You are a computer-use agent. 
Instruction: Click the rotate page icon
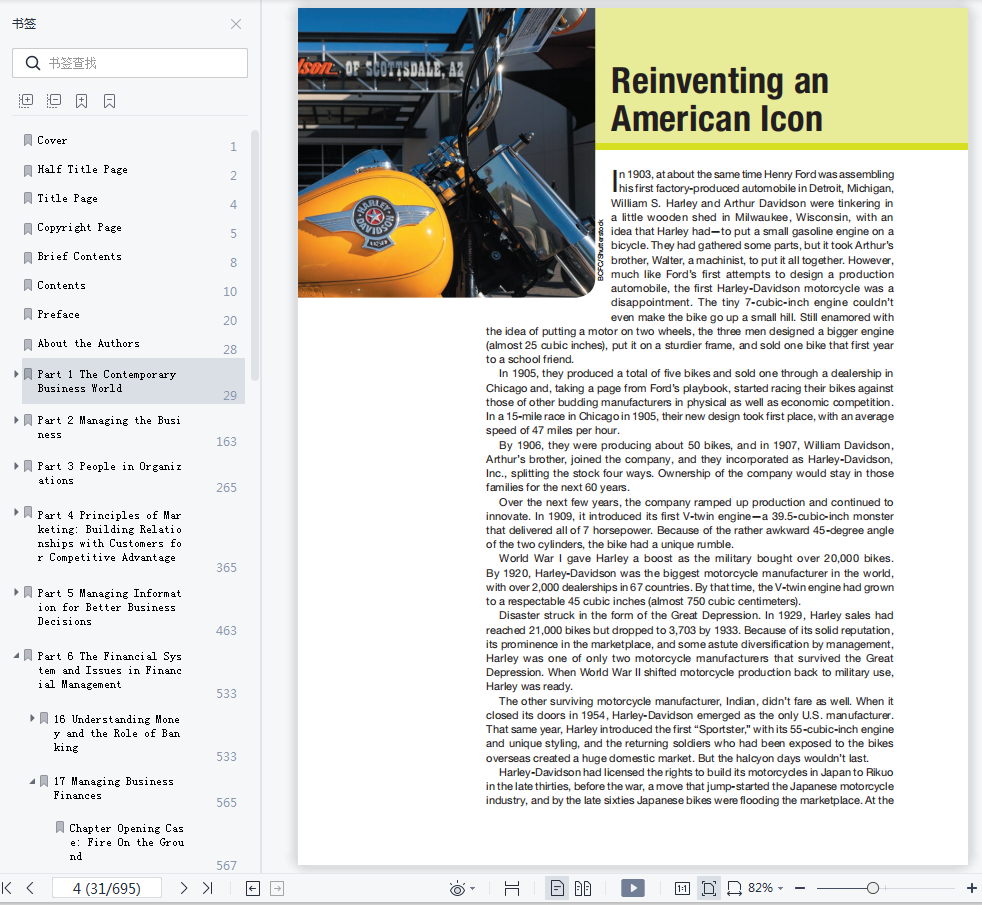click(x=734, y=888)
